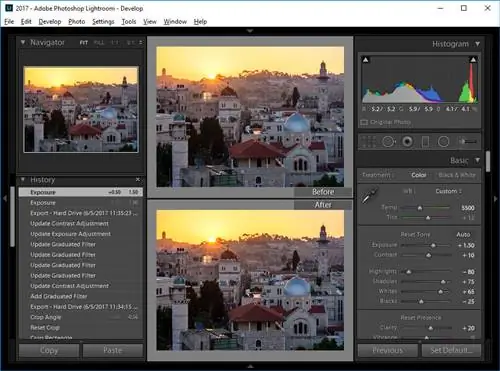Click the Previous button
The width and height of the screenshot is (500, 371).
point(388,350)
